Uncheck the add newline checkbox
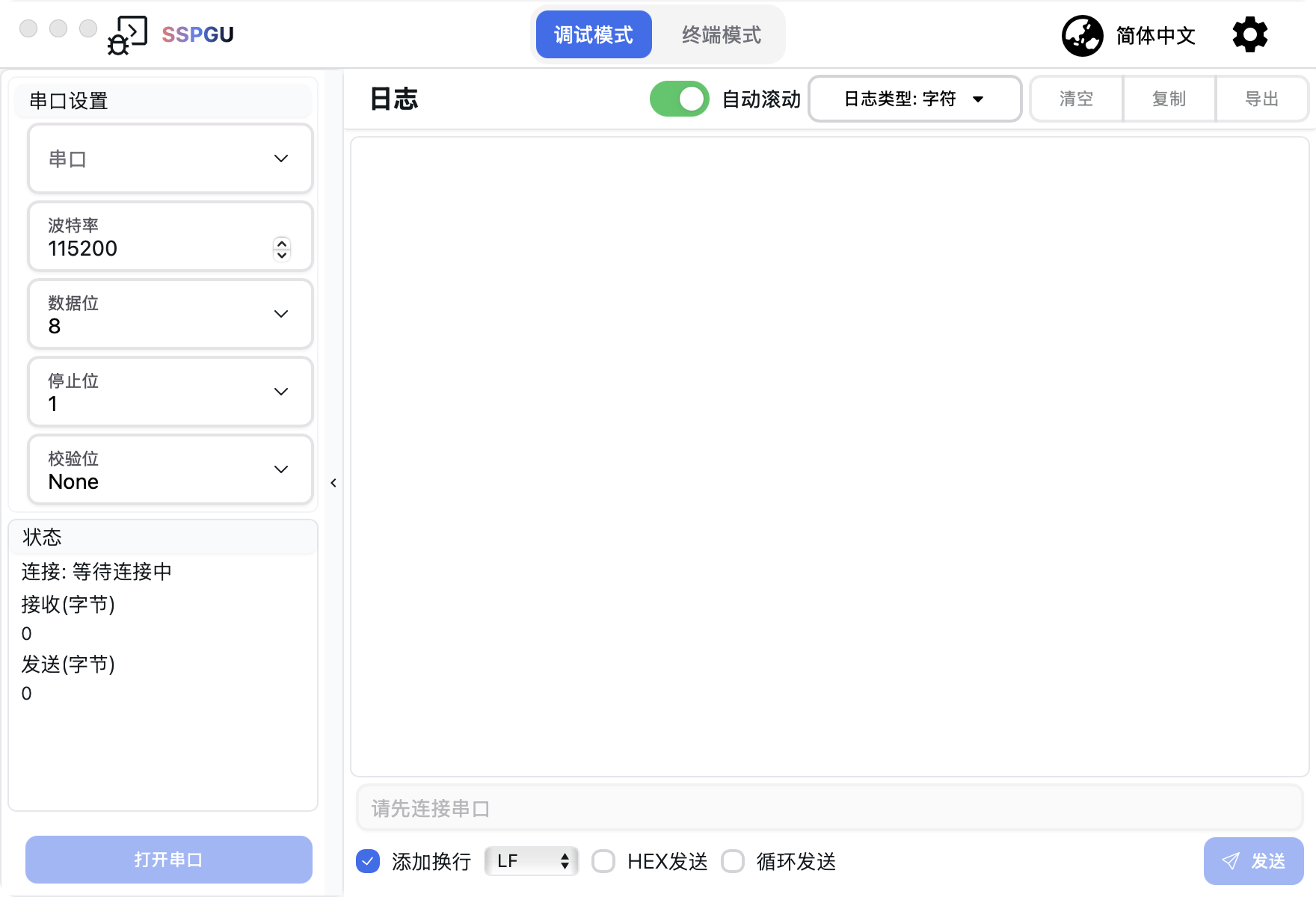1316x897 pixels. click(368, 861)
